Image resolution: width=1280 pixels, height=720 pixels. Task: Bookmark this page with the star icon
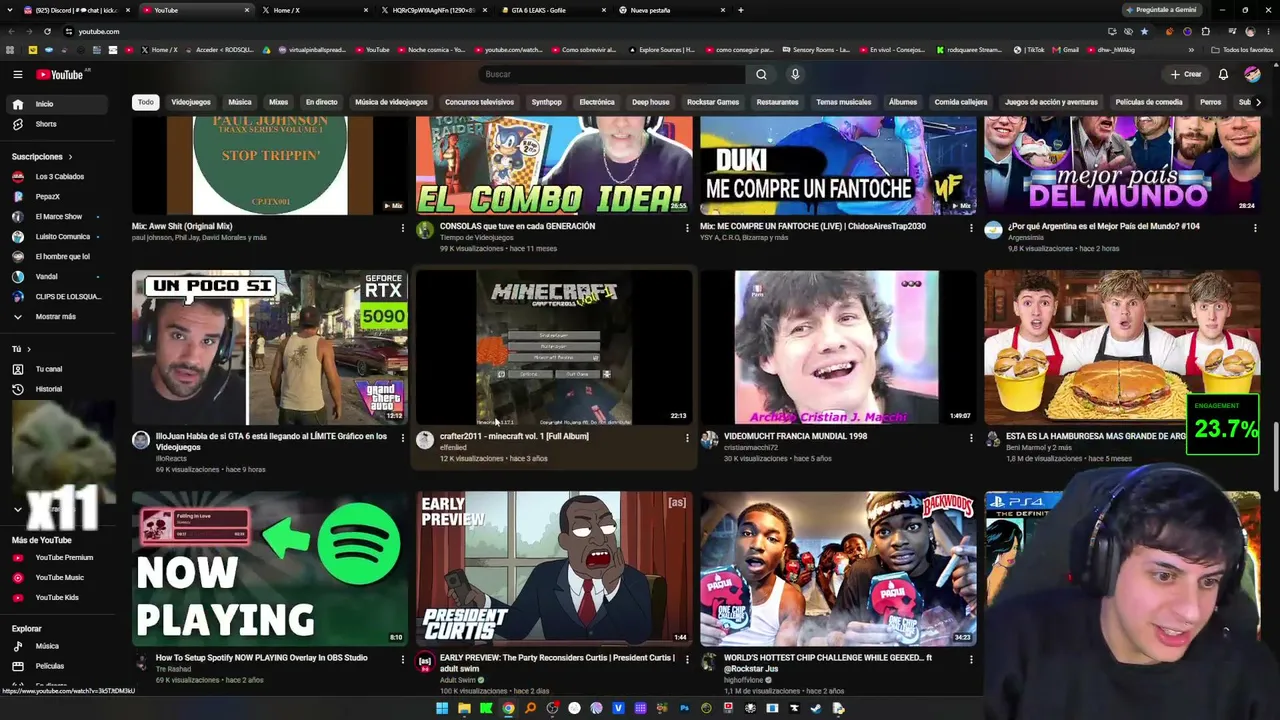pos(1144,31)
